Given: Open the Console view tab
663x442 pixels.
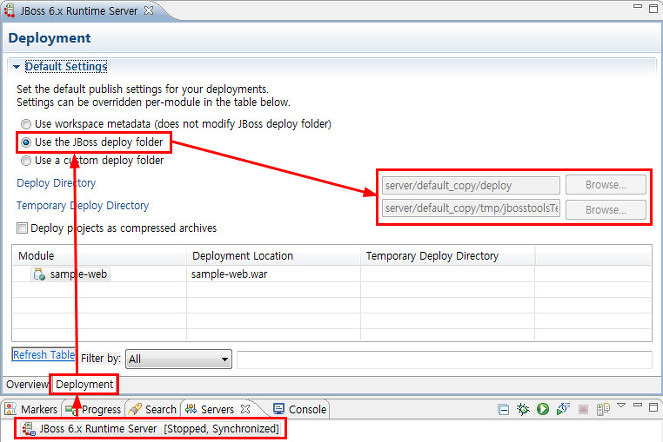Looking at the screenshot, I should click(300, 409).
